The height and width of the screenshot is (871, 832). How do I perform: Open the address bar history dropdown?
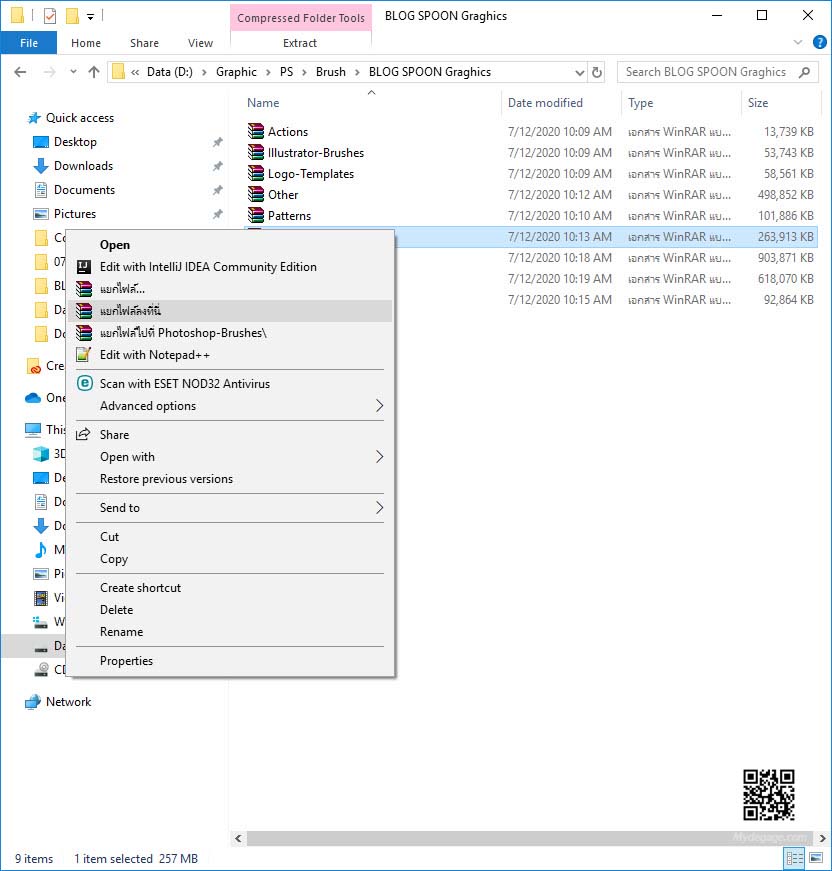coord(579,73)
